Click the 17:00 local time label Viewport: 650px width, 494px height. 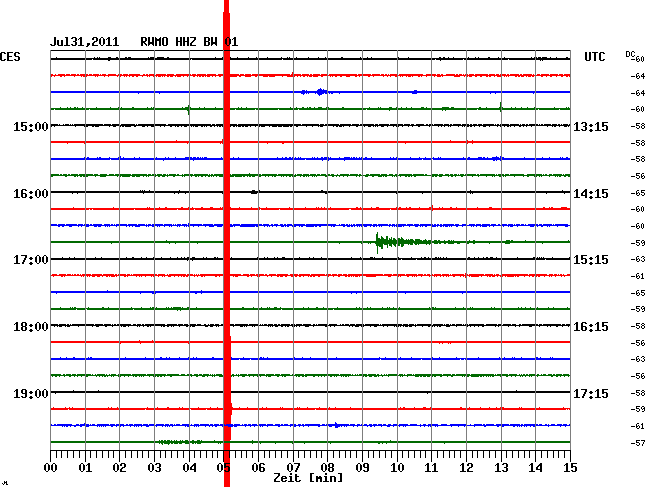(31, 260)
